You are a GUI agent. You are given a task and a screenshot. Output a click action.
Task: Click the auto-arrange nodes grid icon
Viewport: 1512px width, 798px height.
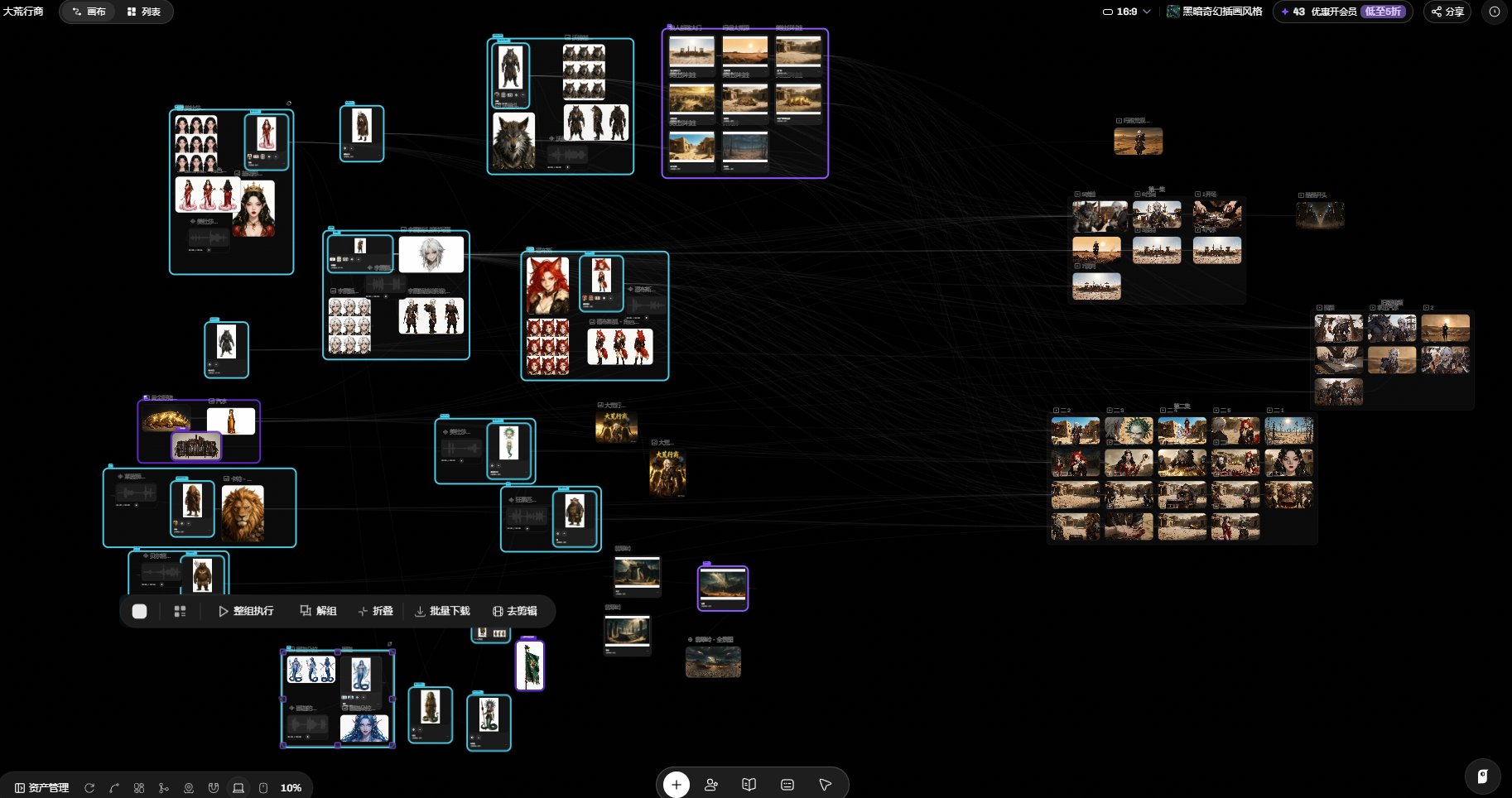coord(139,787)
